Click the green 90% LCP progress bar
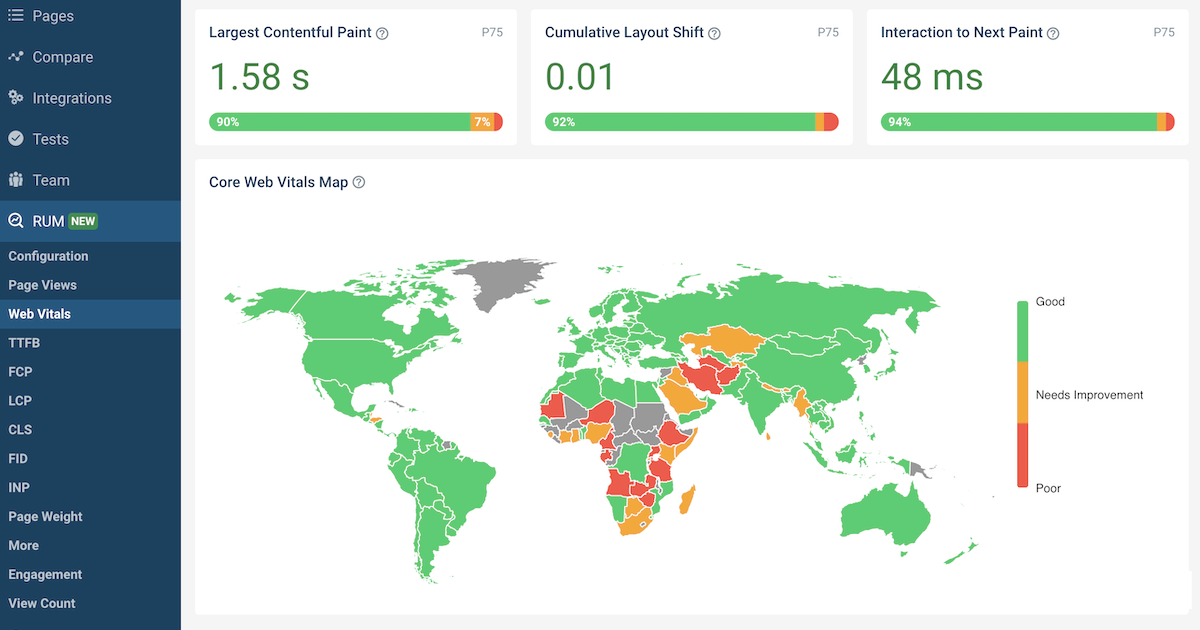Screen dimensions: 1200x630 [340, 122]
